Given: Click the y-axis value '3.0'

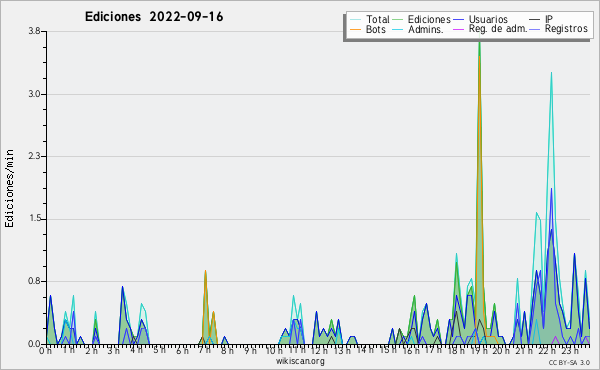Looking at the screenshot, I should pos(34,94).
